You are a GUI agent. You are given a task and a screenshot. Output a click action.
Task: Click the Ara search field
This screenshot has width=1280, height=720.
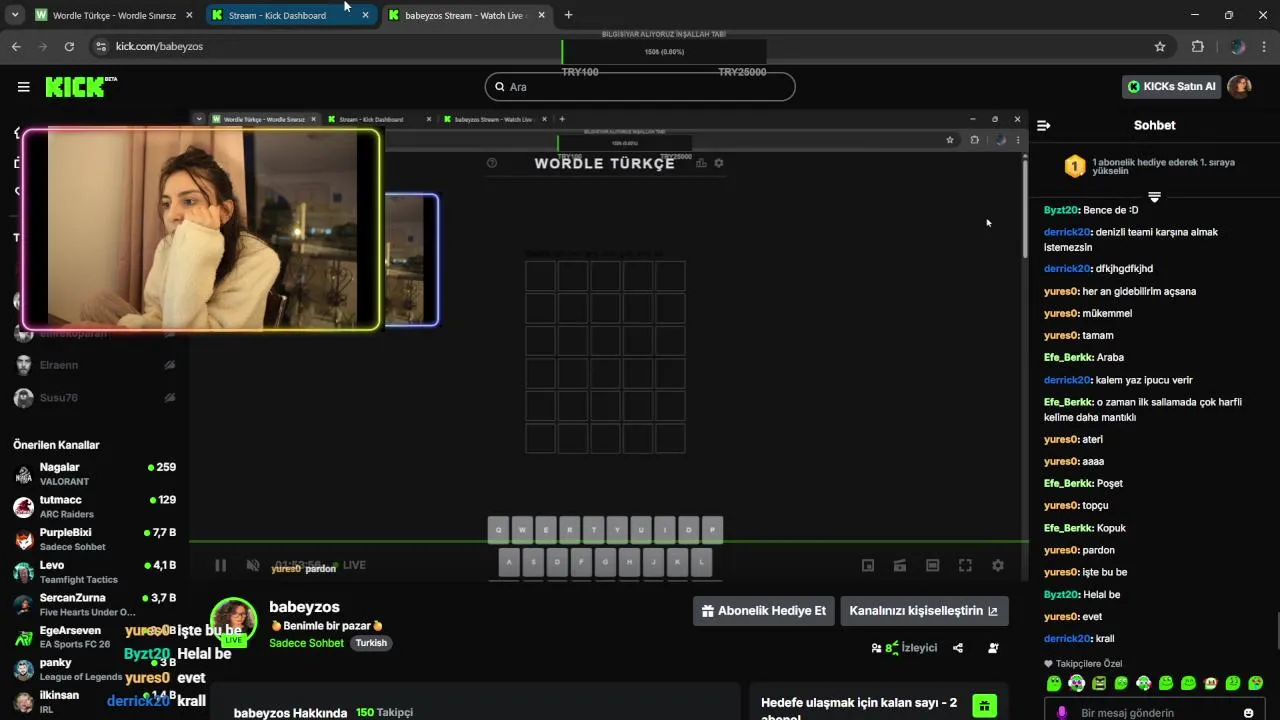[x=640, y=87]
